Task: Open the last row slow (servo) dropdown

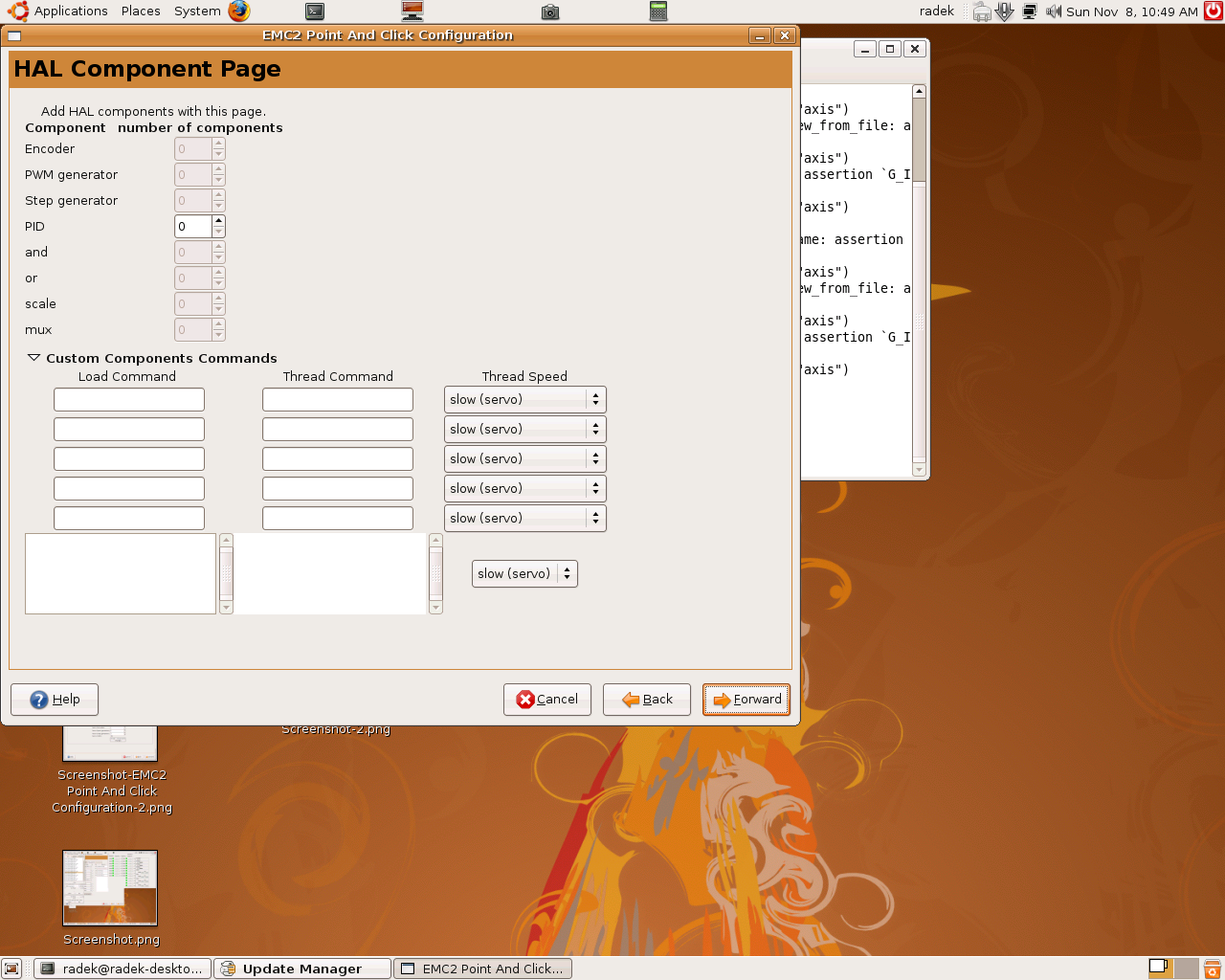Action: coord(524,518)
